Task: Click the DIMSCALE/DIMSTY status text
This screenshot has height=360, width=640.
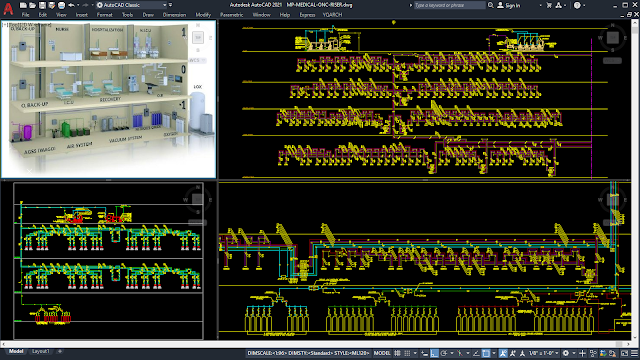Action: click(308, 353)
